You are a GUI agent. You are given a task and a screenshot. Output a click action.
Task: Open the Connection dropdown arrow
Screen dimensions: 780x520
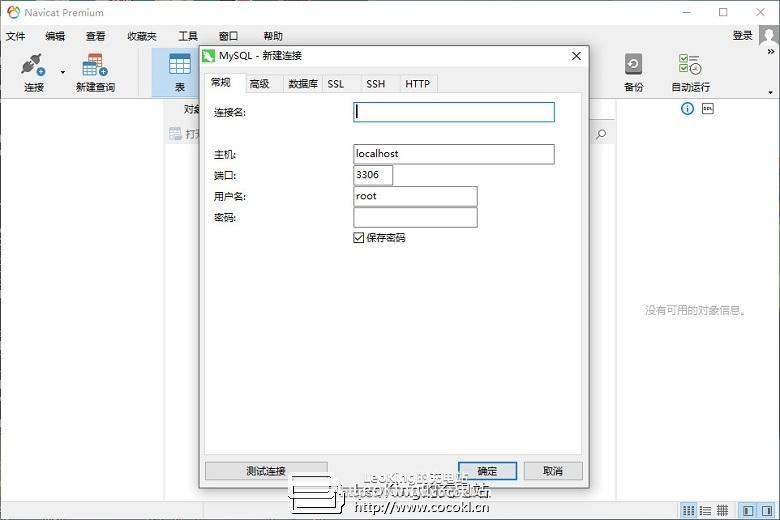tap(63, 72)
